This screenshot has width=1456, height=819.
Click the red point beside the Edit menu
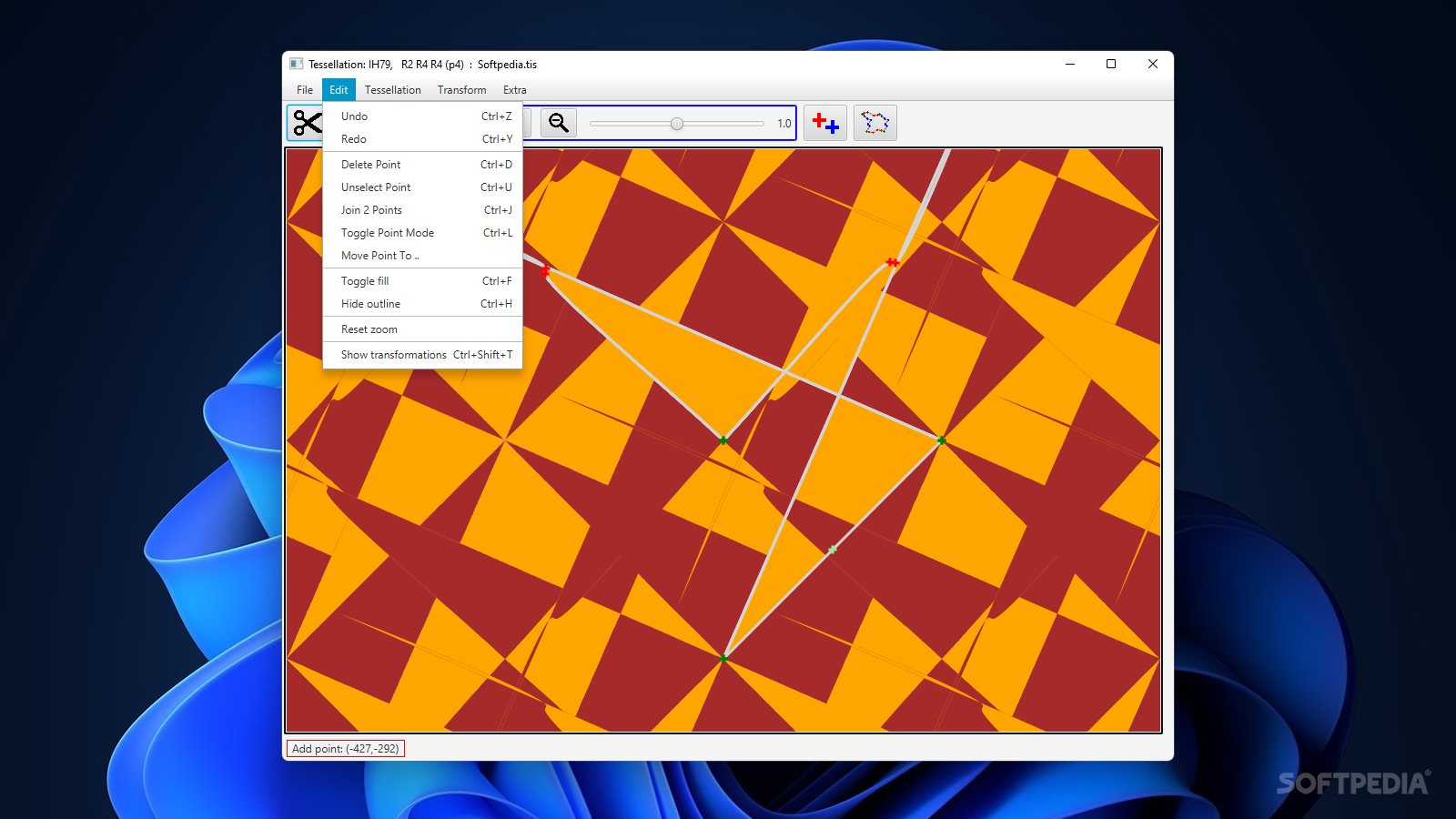(546, 271)
